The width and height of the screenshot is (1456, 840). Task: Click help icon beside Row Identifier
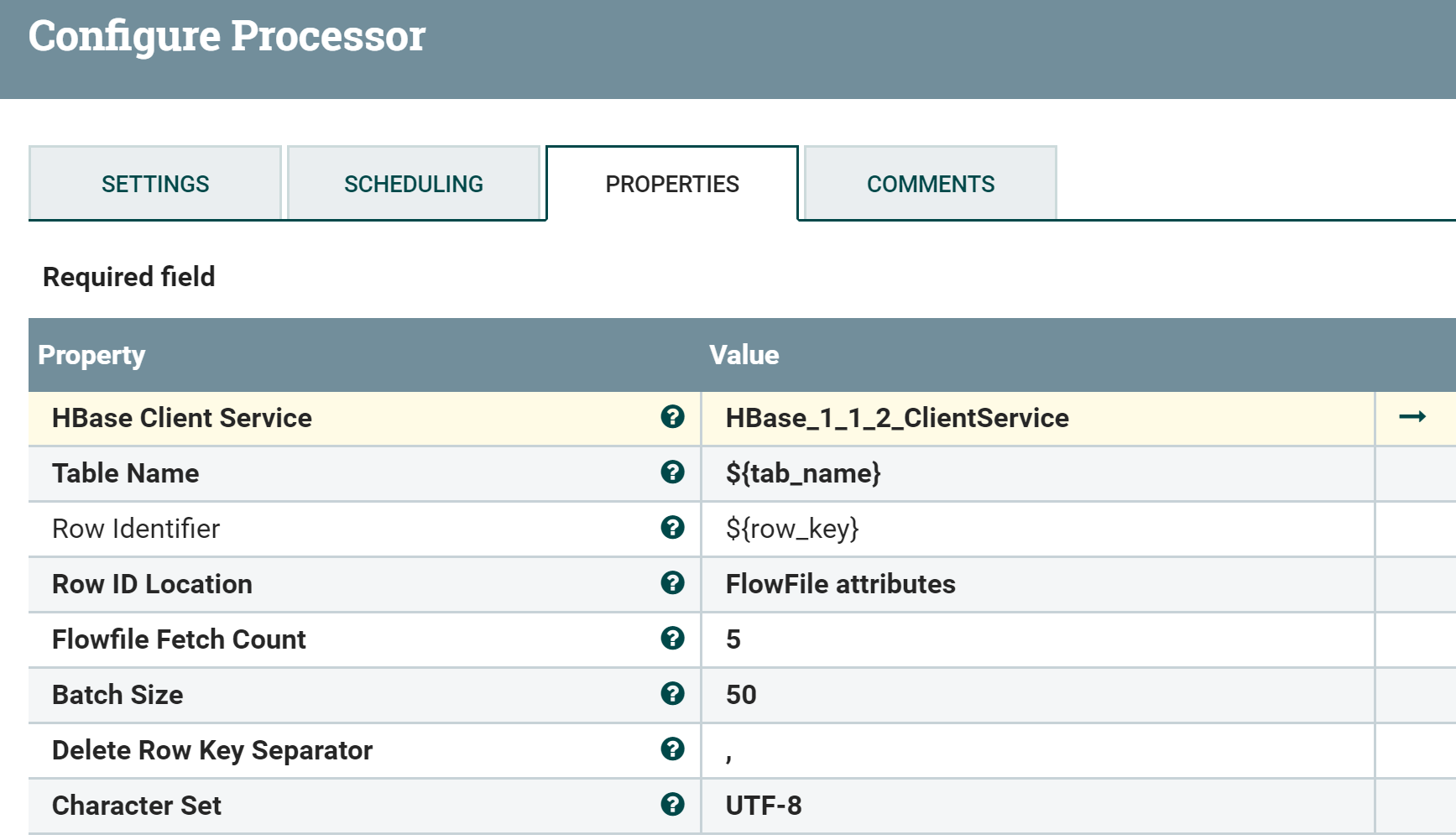point(672,528)
